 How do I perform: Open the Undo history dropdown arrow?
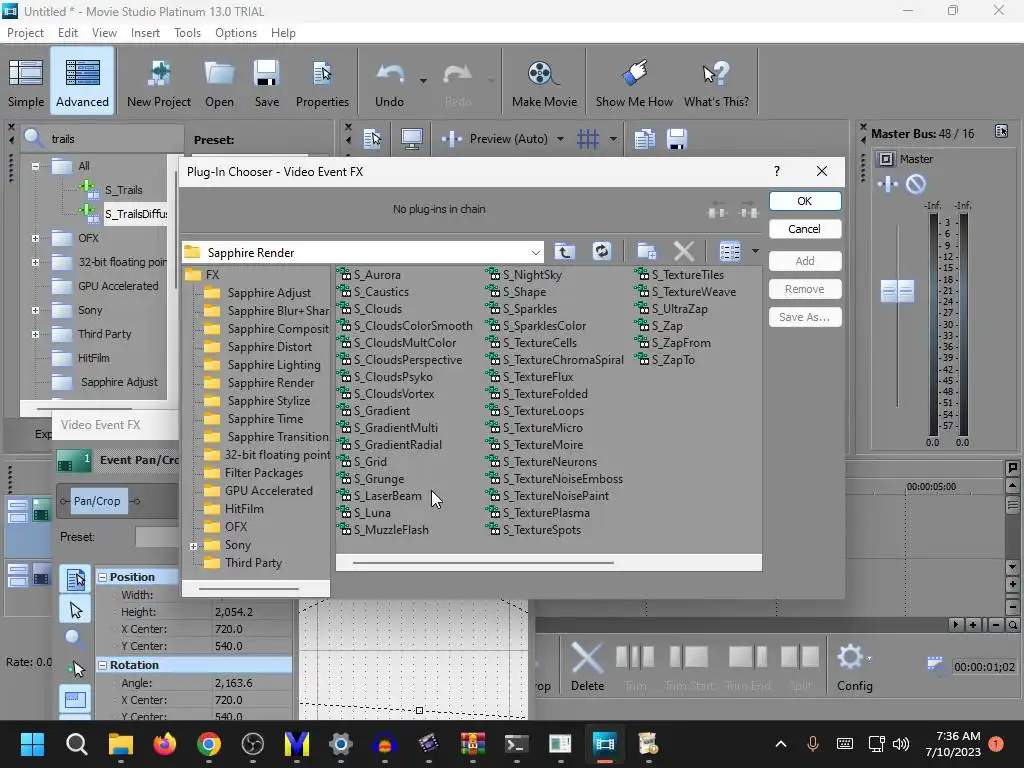(x=423, y=81)
